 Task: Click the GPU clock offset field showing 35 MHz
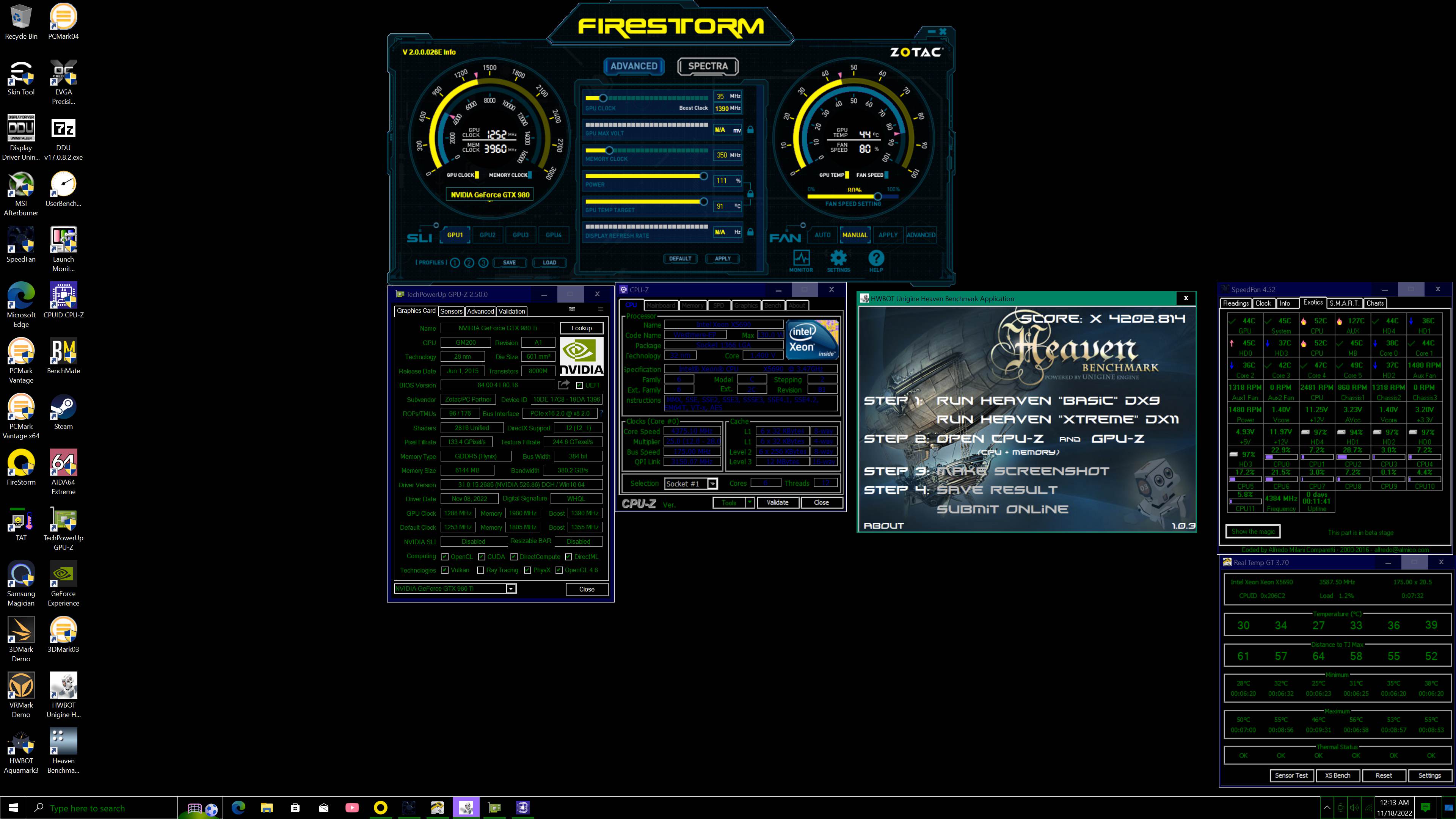click(x=728, y=96)
